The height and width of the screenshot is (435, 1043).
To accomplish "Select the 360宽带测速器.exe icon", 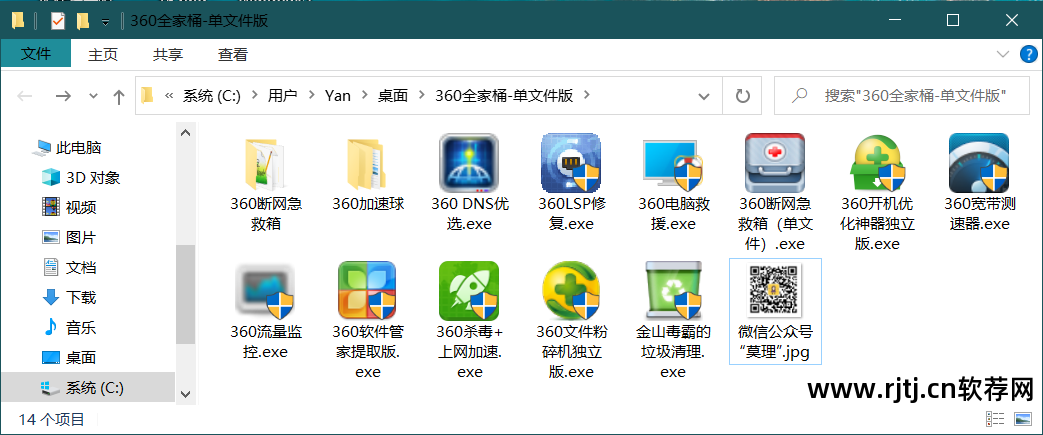I will [x=978, y=163].
